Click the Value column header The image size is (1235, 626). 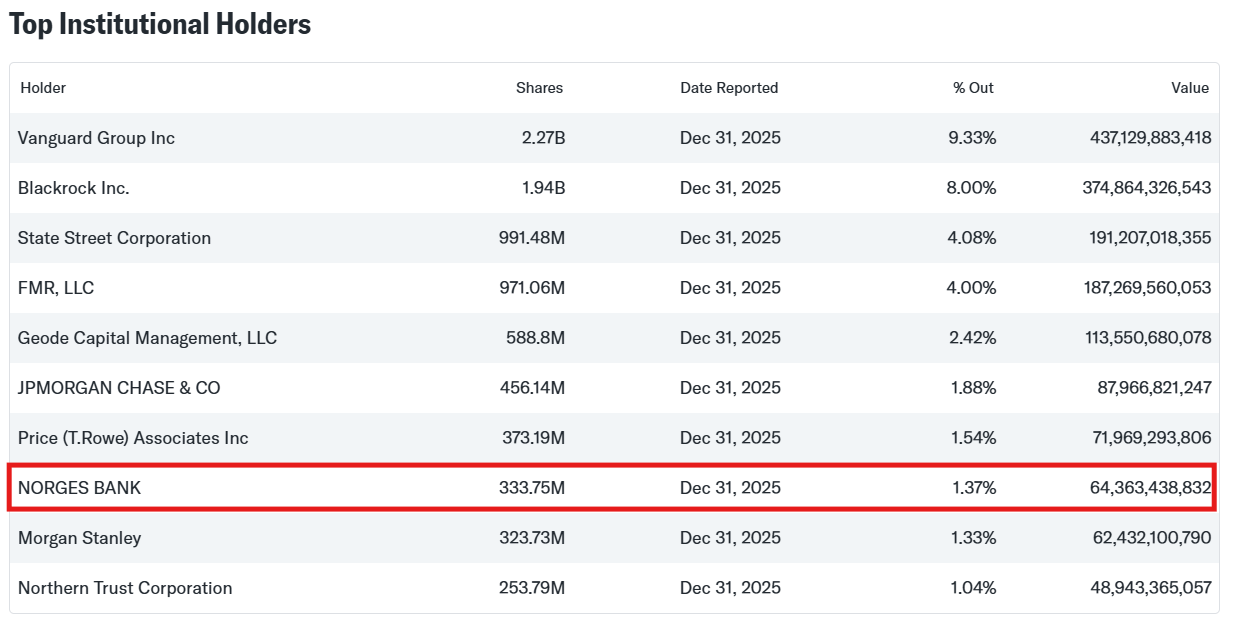(1190, 88)
